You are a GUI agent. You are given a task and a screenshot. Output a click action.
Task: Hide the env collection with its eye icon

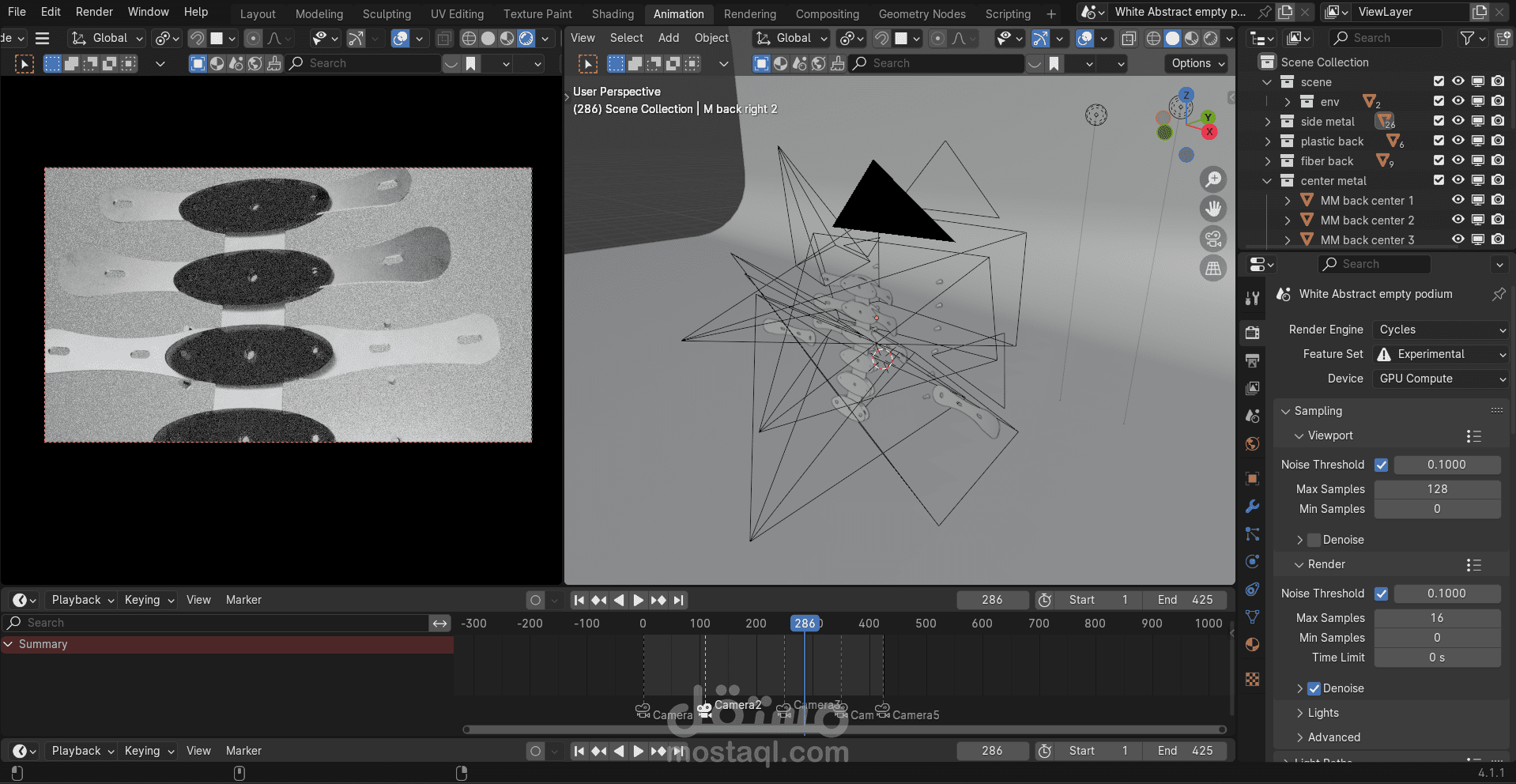1458,101
